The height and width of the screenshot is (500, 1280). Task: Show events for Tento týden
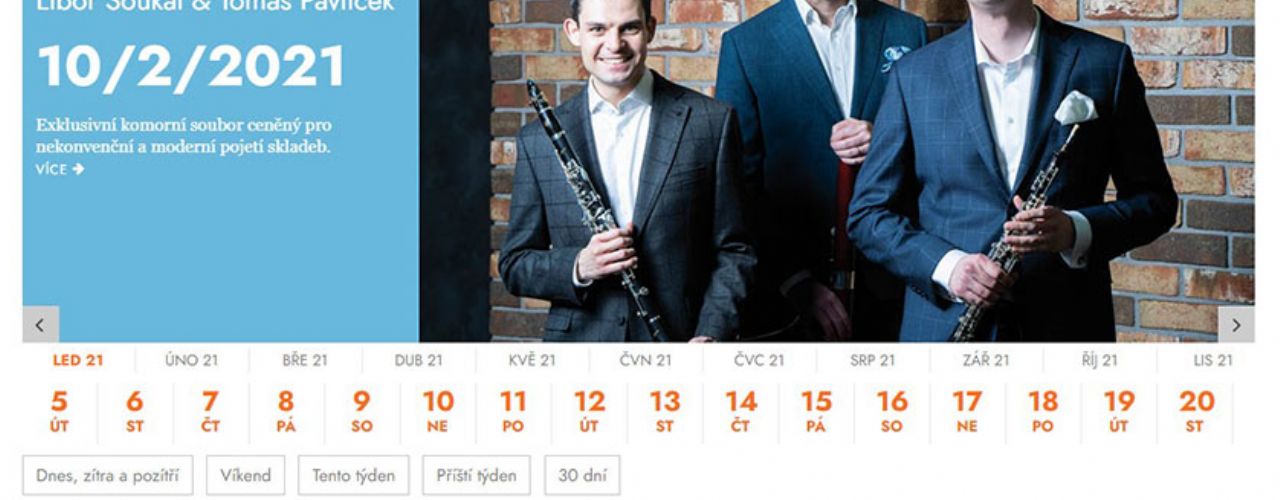coord(353,475)
